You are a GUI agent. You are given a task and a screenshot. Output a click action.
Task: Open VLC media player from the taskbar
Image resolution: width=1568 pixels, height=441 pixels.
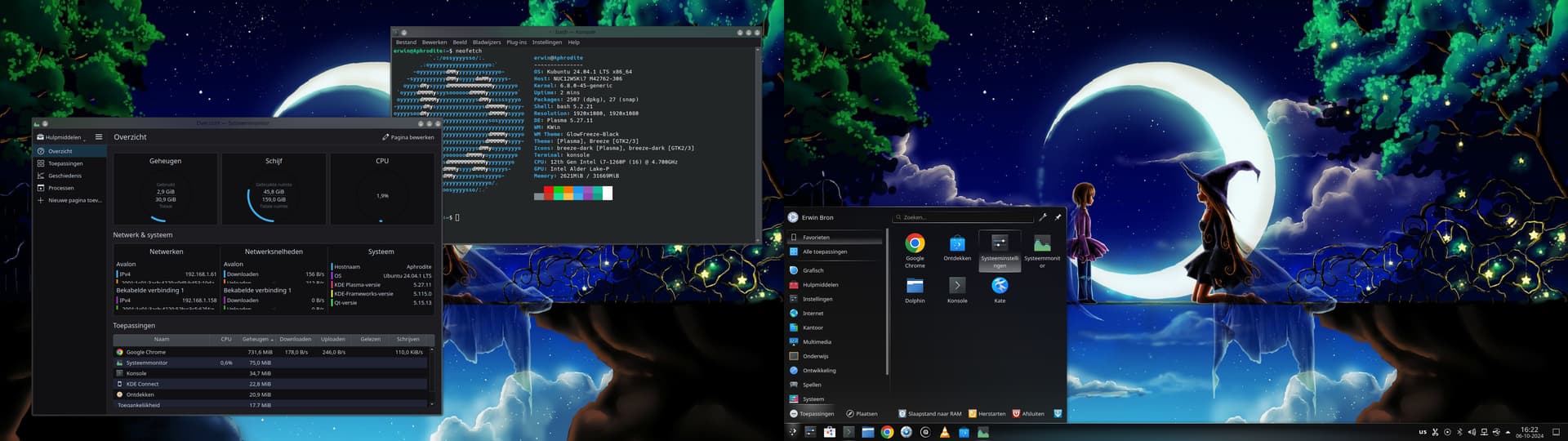click(x=945, y=432)
